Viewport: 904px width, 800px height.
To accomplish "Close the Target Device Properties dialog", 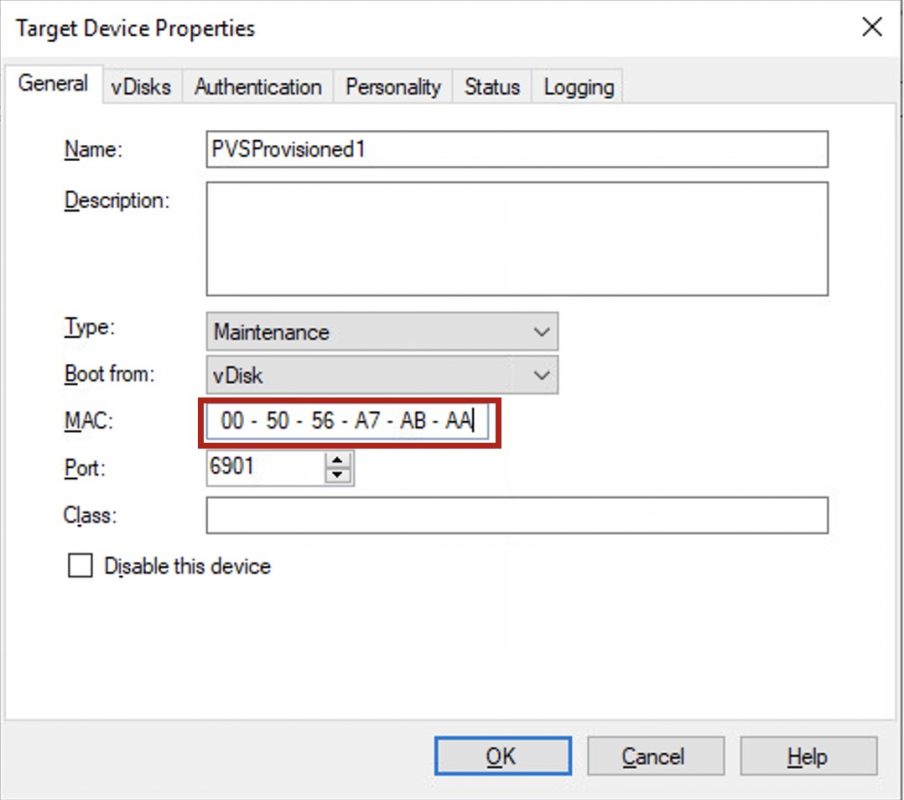I will [x=872, y=27].
